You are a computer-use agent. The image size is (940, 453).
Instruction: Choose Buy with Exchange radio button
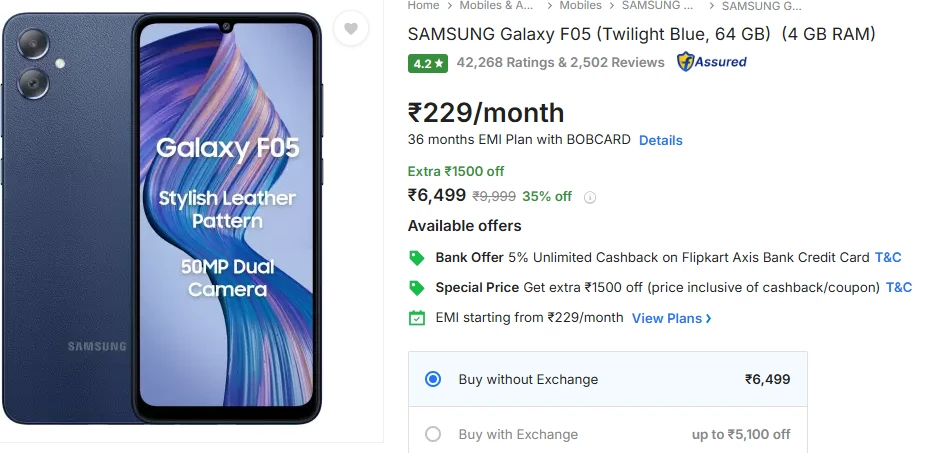(x=433, y=434)
